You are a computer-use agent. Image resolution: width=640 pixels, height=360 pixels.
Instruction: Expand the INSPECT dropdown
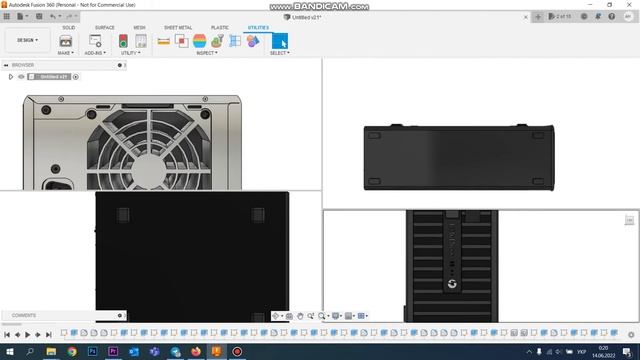(x=207, y=53)
